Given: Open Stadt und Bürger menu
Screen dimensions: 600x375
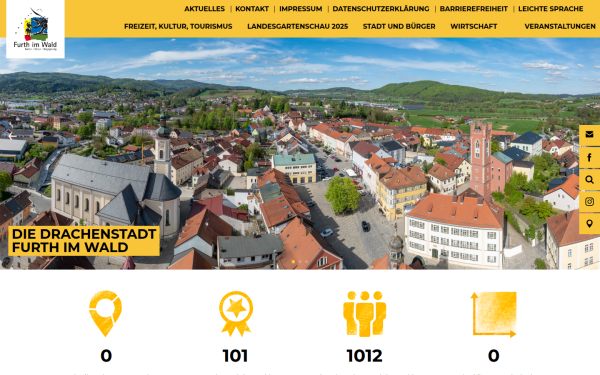Looking at the screenshot, I should (399, 26).
